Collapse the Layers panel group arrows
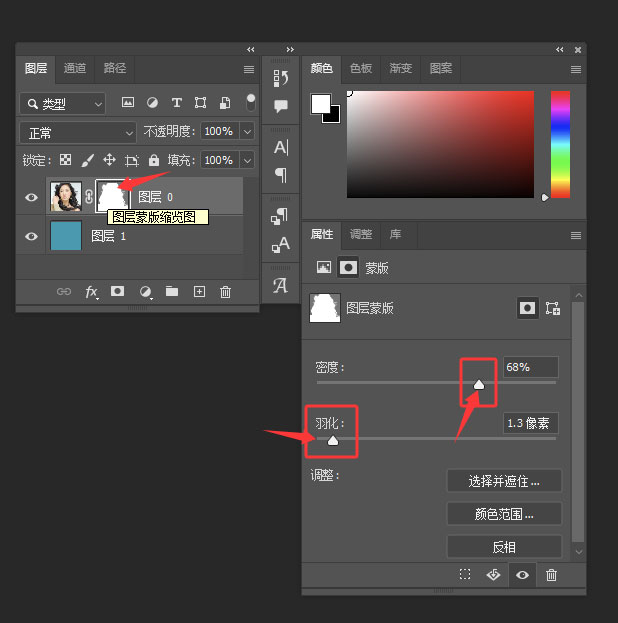The width and height of the screenshot is (618, 623). [x=250, y=49]
